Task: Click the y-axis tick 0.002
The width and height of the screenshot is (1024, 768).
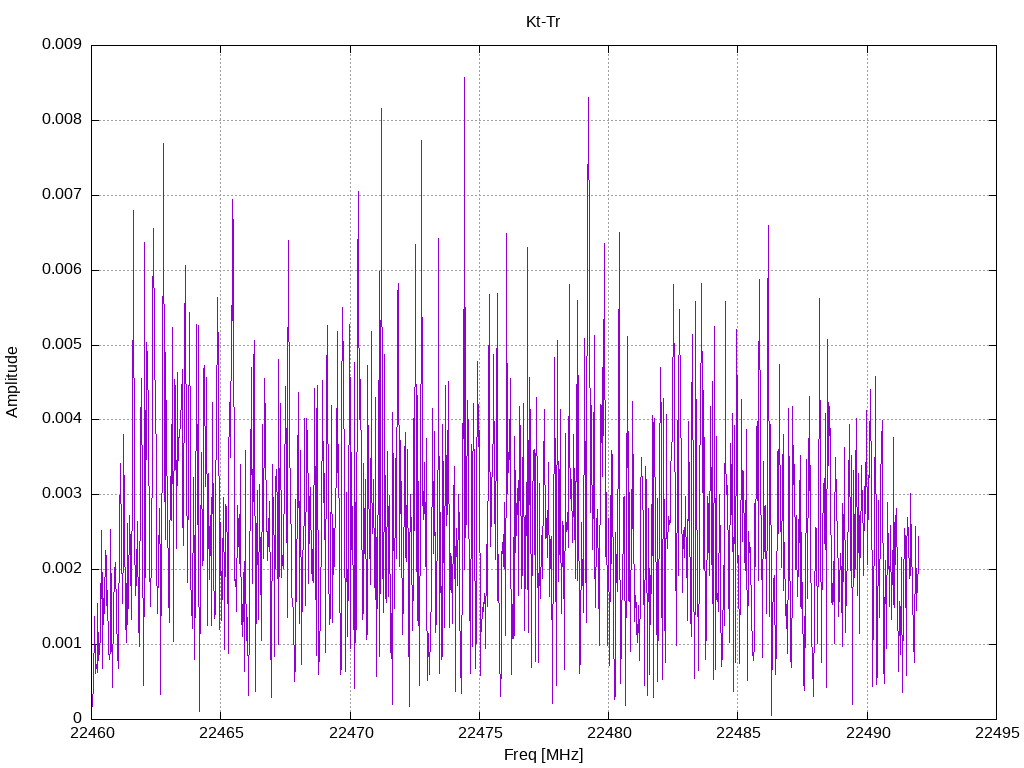Action: (62, 569)
